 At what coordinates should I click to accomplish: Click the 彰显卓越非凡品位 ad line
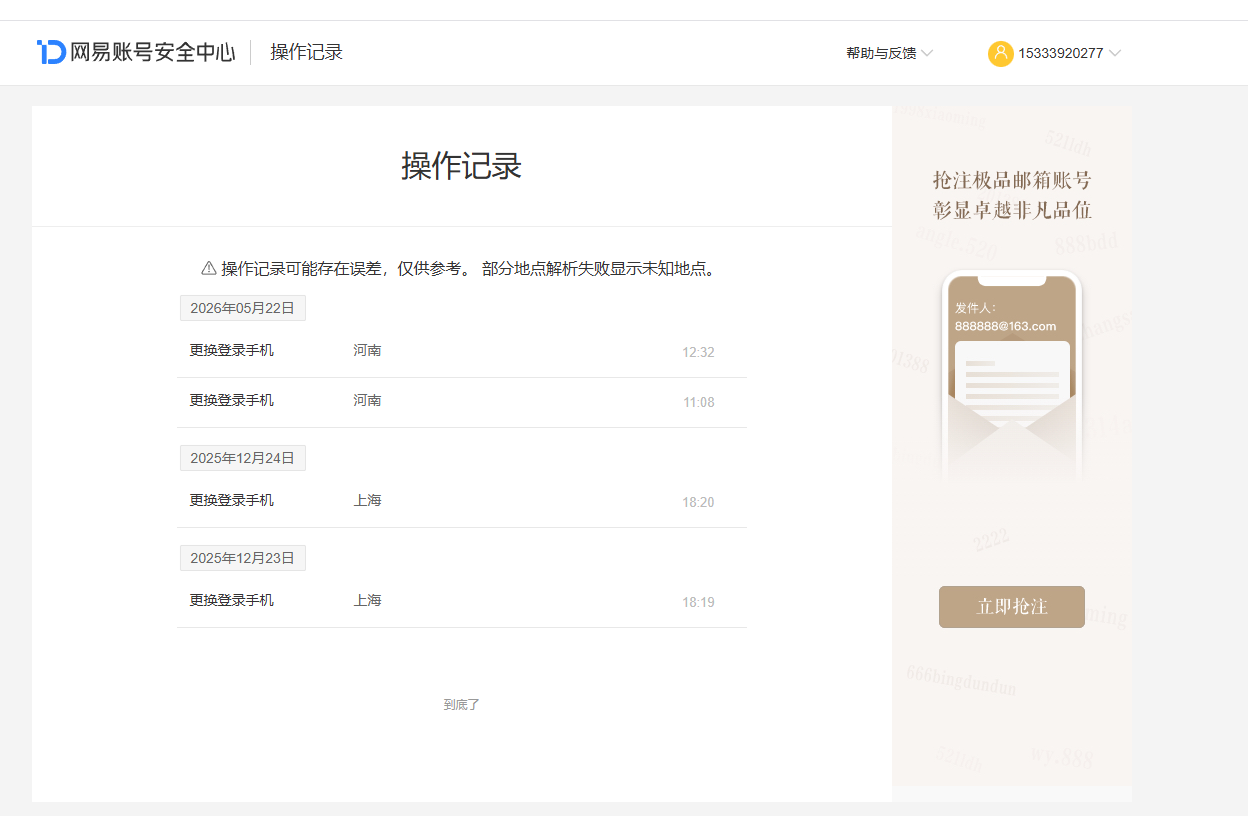click(x=1012, y=211)
